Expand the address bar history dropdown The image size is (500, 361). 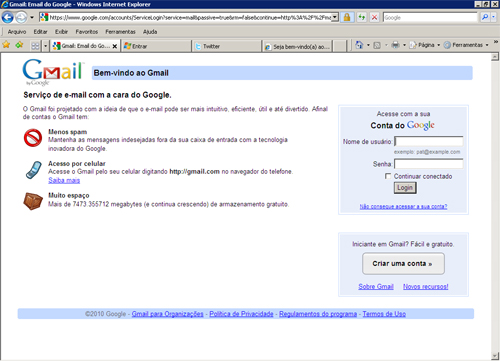[335, 17]
